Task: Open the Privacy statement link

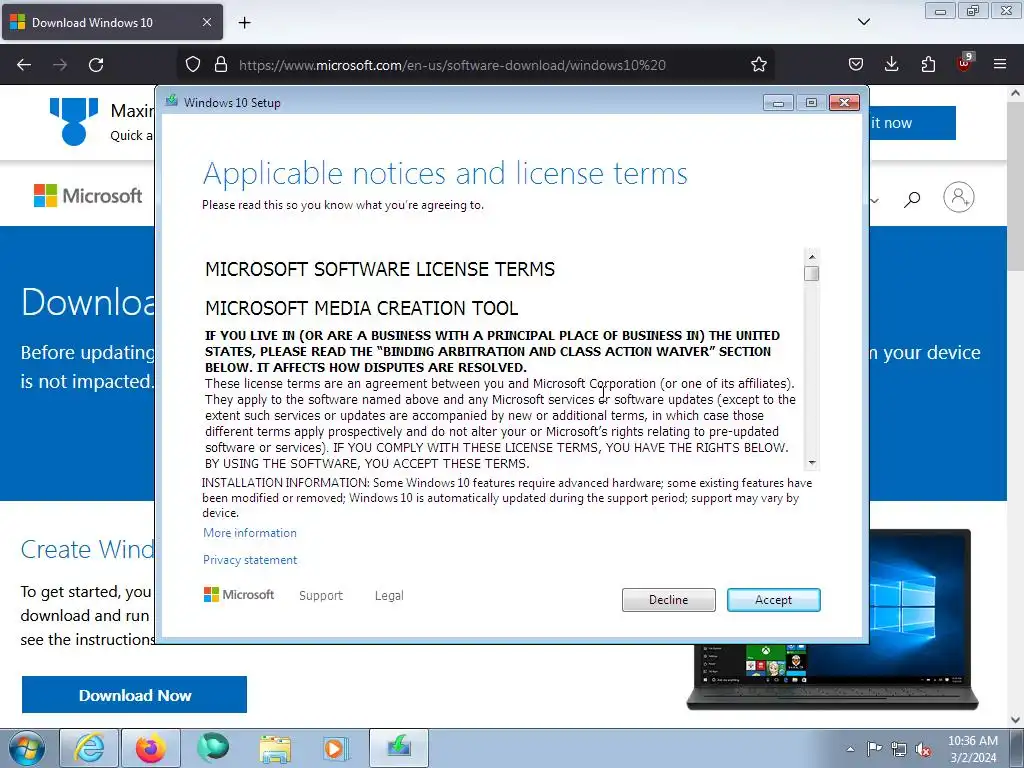Action: tap(249, 560)
